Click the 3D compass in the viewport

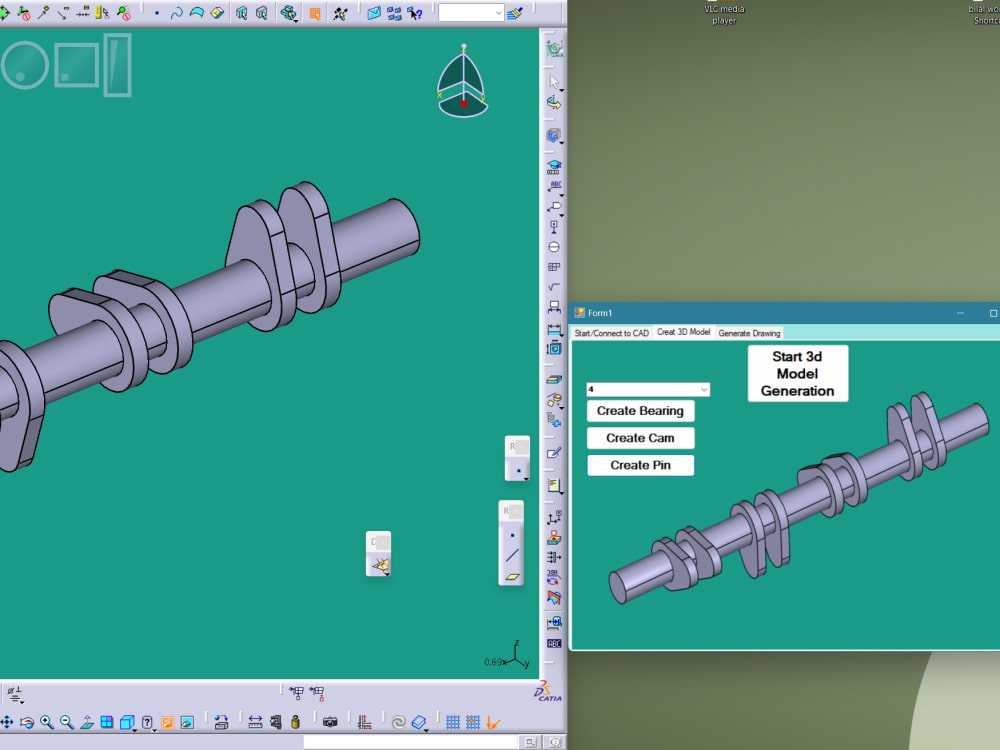tap(463, 81)
